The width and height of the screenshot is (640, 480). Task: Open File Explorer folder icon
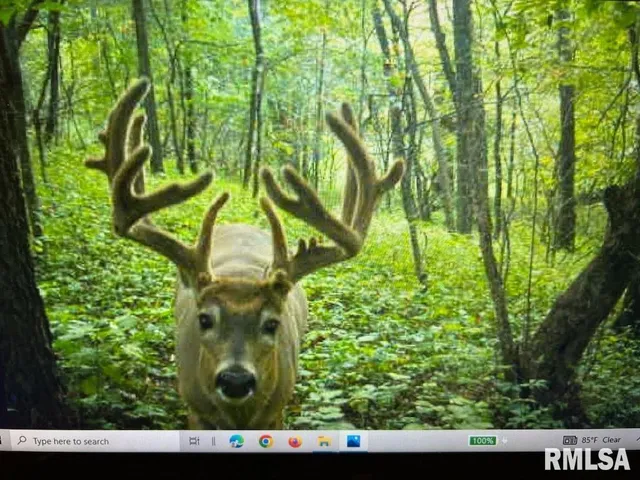point(324,440)
